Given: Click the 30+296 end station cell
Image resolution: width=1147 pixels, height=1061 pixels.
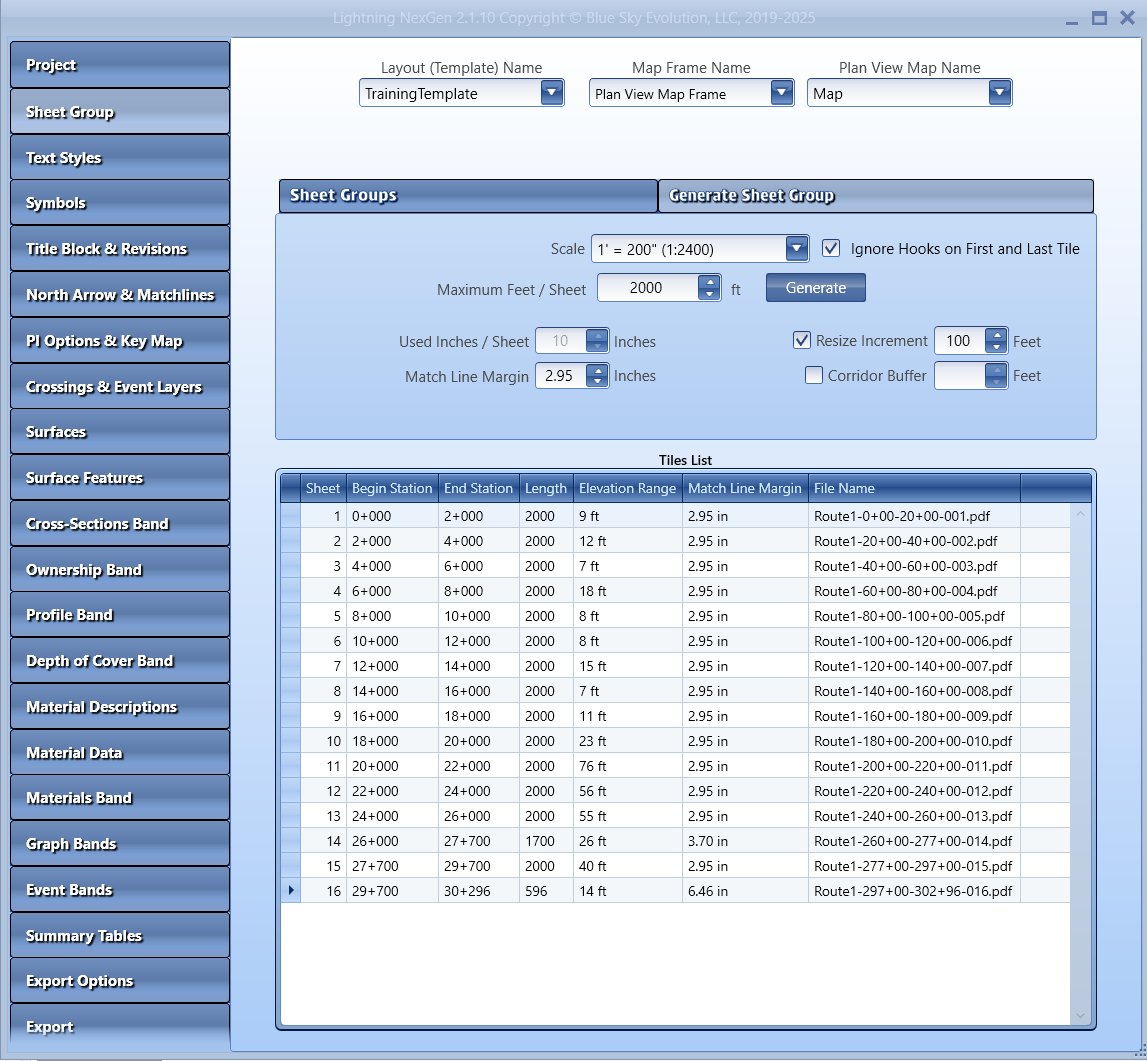Looking at the screenshot, I should tap(478, 891).
